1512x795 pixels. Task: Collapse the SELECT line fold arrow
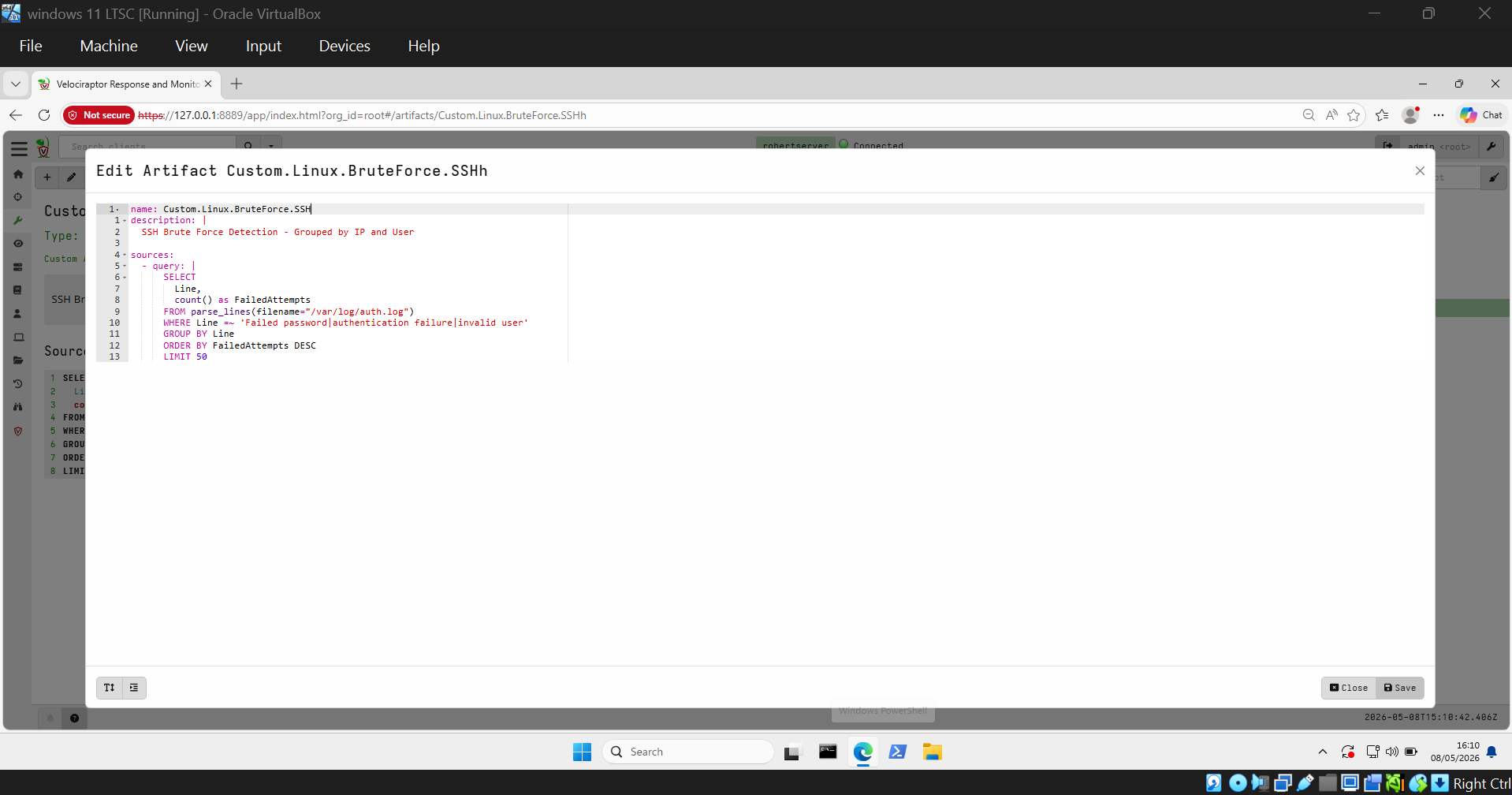[x=125, y=278]
